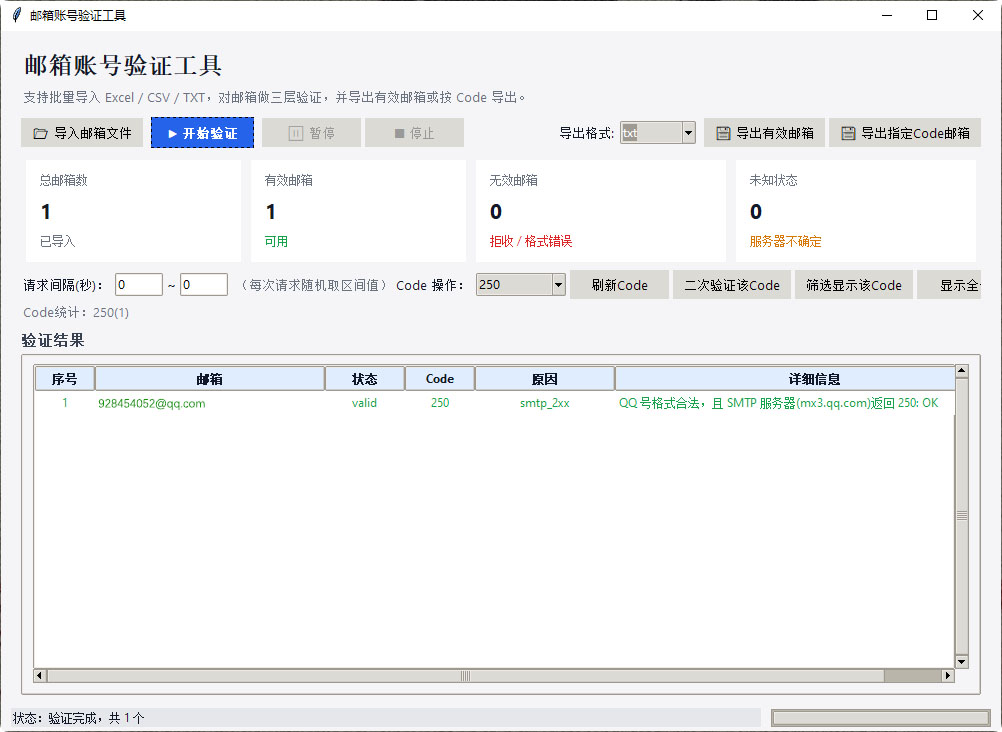The image size is (1002, 732).
Task: Click the 邮箱 column header
Action: click(x=210, y=378)
